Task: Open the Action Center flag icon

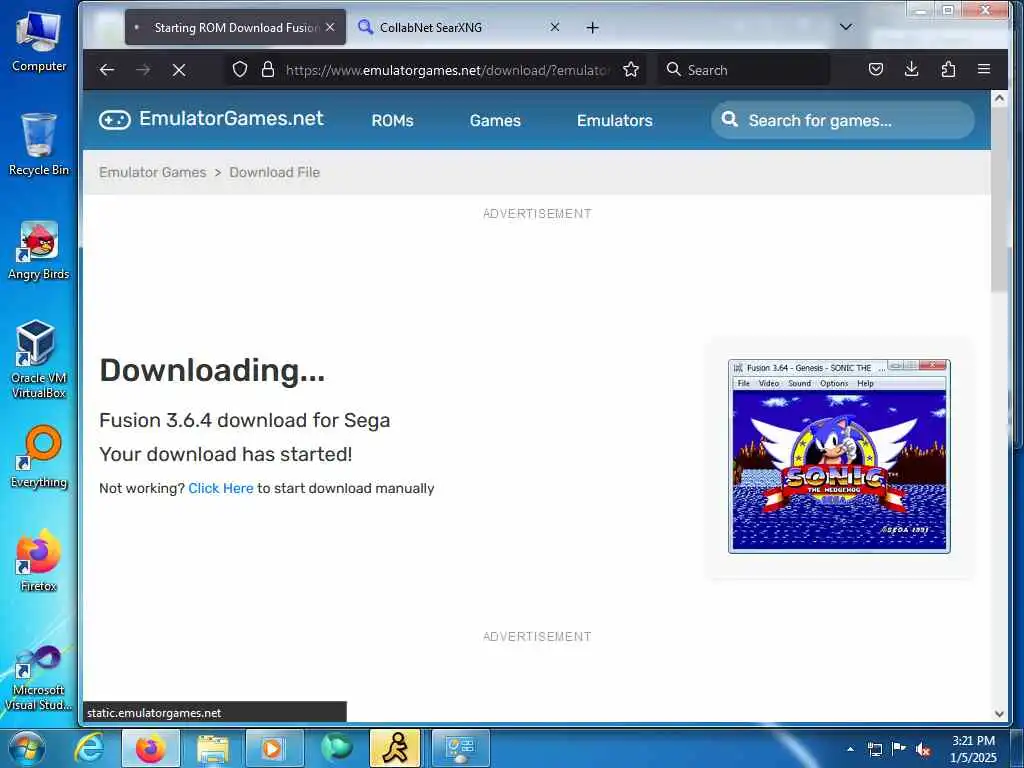Action: [x=899, y=749]
